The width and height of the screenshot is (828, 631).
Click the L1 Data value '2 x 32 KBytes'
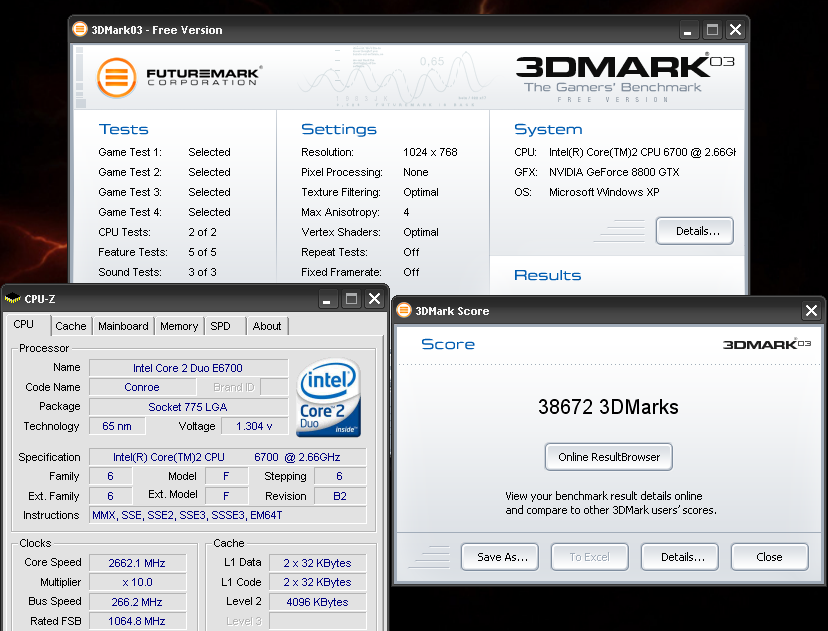(x=317, y=563)
